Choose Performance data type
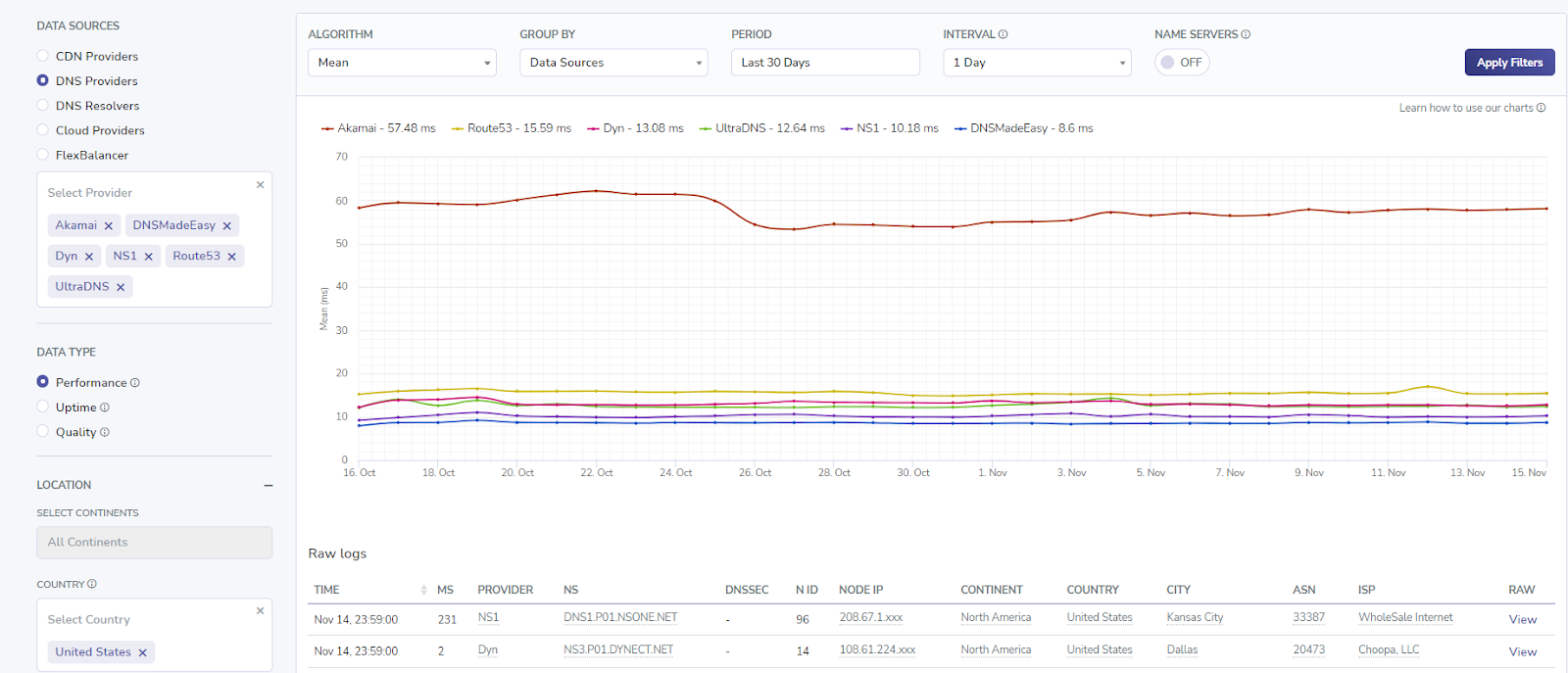The image size is (1568, 673). 42,382
